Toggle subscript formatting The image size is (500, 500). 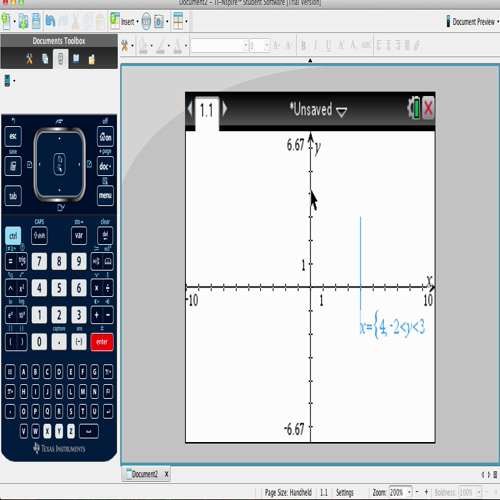[353, 45]
